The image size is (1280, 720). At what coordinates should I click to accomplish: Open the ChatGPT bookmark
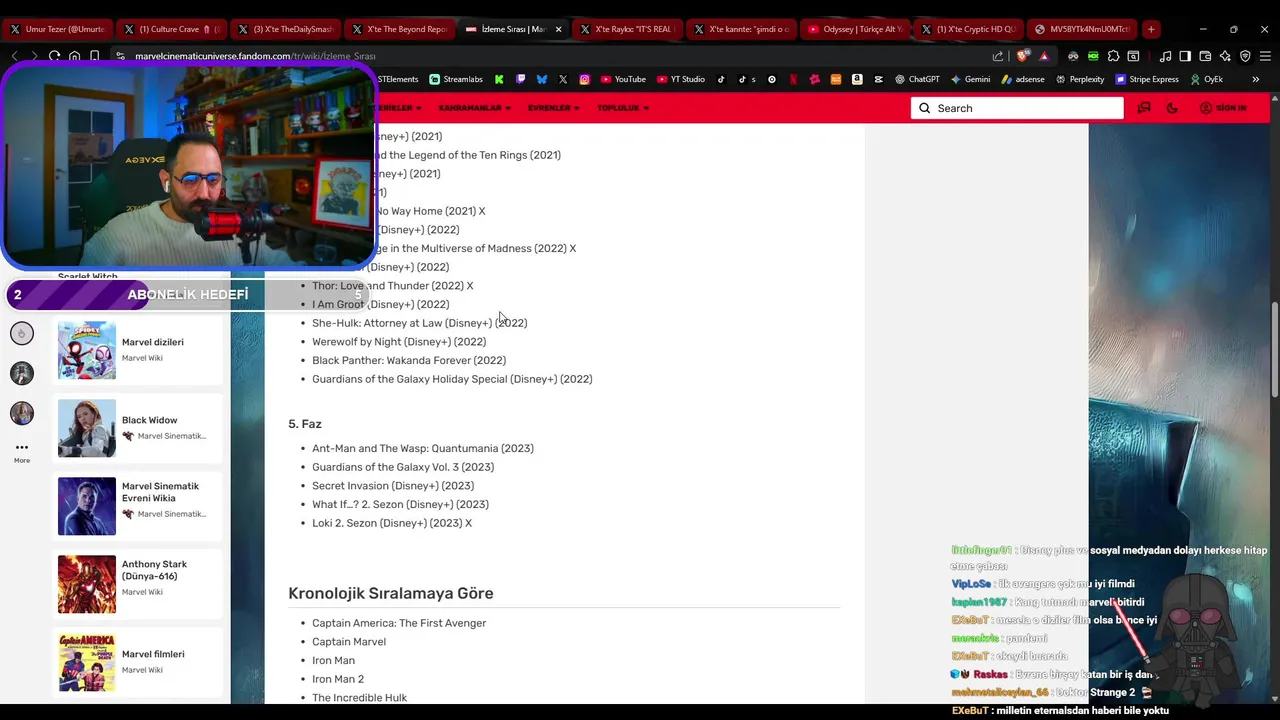pyautogui.click(x=917, y=79)
